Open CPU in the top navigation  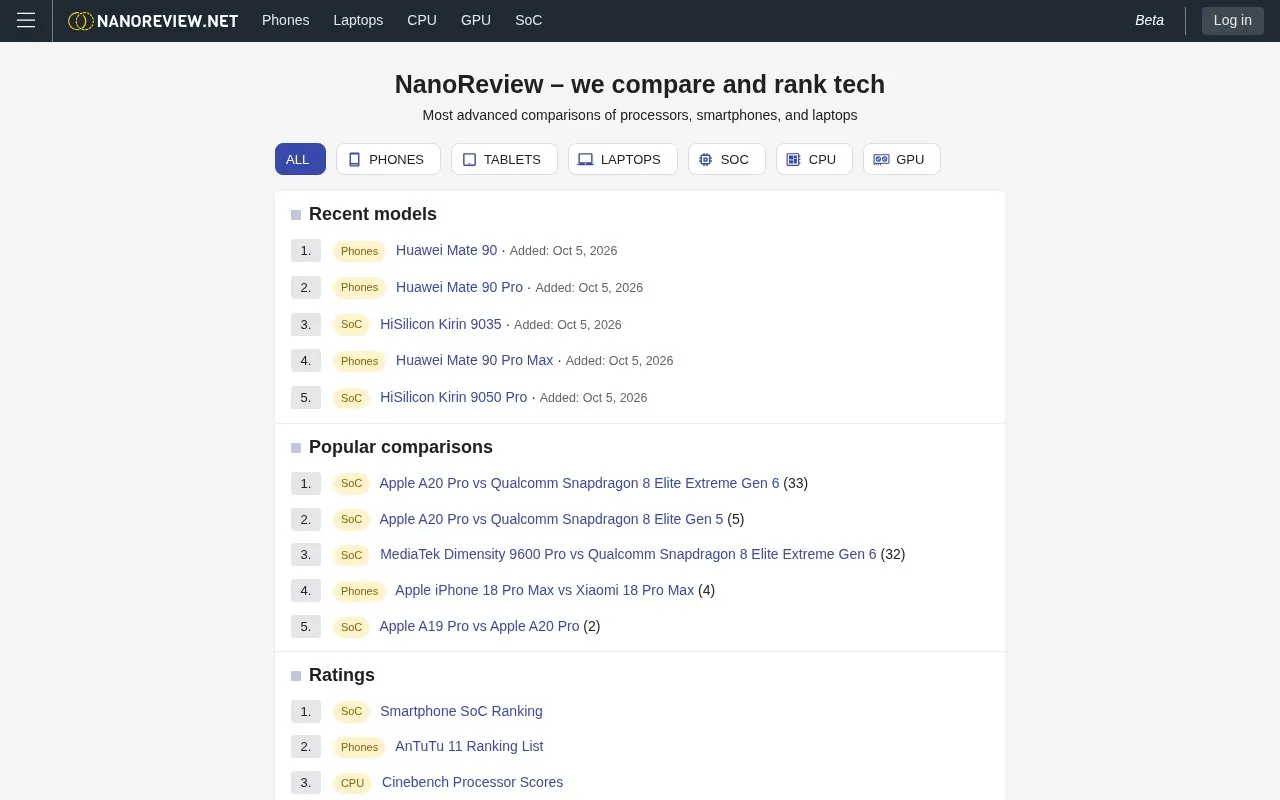[422, 20]
